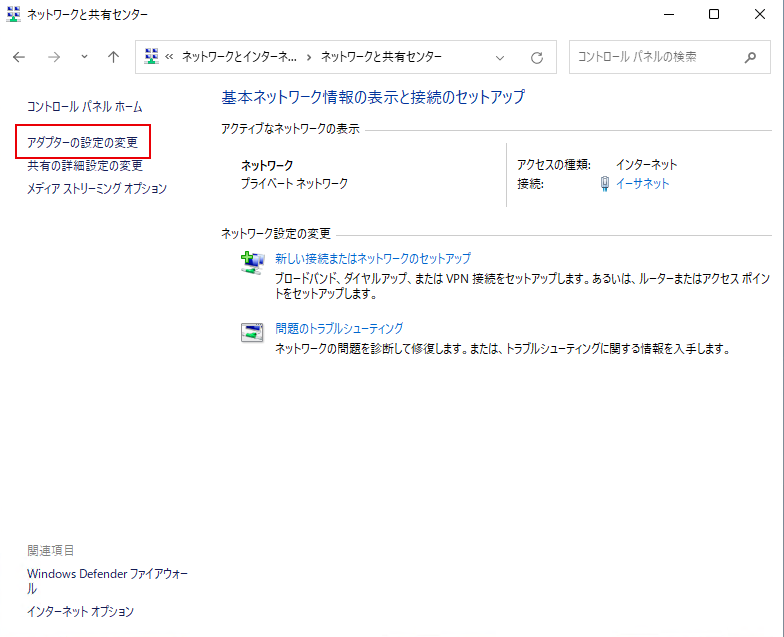Image resolution: width=784 pixels, height=637 pixels.
Task: Click the refresh button in address bar
Action: [537, 58]
